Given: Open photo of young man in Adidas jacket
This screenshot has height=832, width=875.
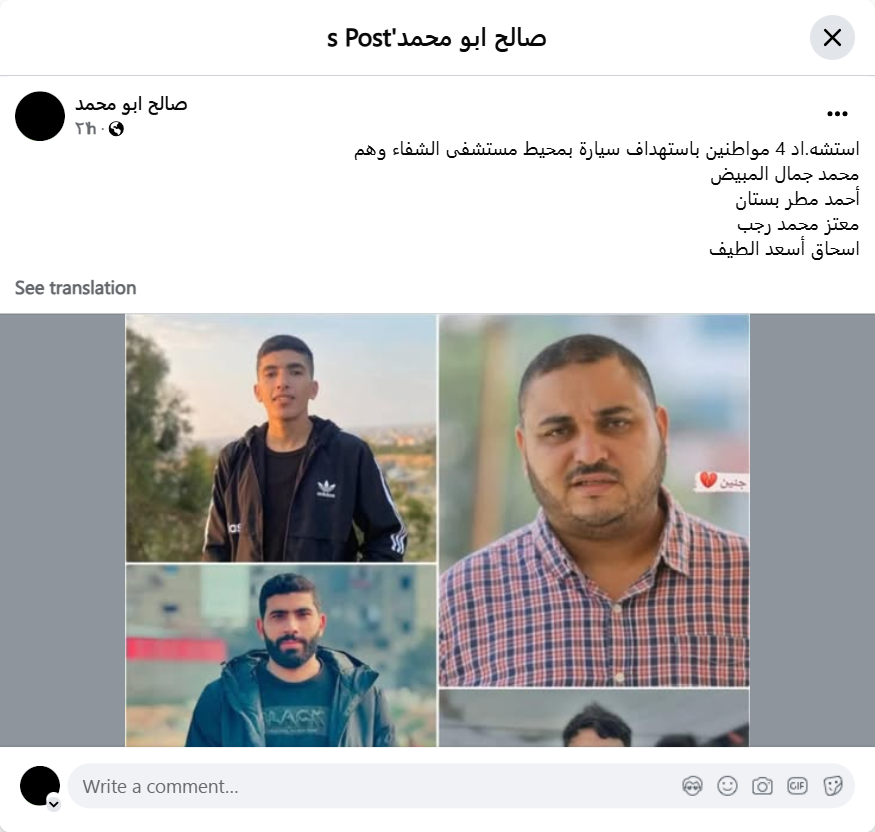Looking at the screenshot, I should [x=281, y=438].
